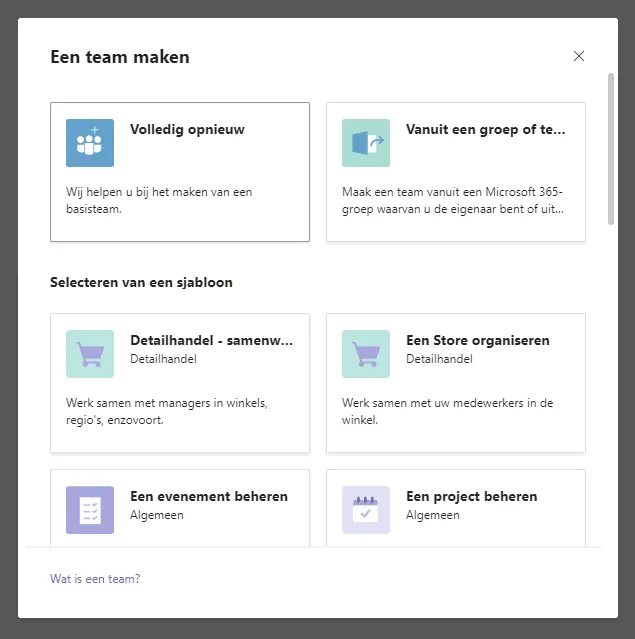Viewport: 635px width, 639px height.
Task: Pick the 'Een project beheren' template title
Action: [x=471, y=496]
